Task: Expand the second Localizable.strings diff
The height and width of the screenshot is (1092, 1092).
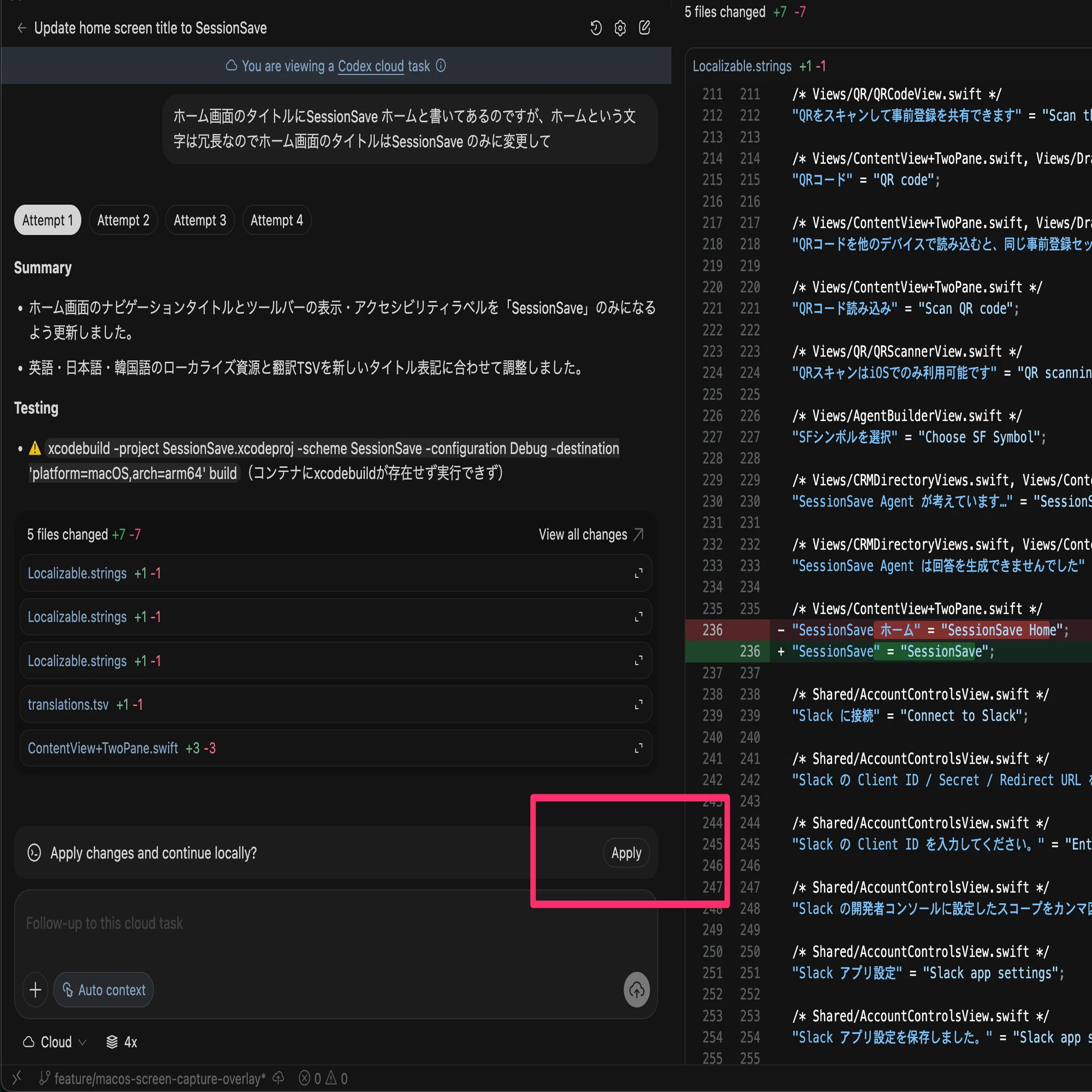Action: click(x=639, y=616)
